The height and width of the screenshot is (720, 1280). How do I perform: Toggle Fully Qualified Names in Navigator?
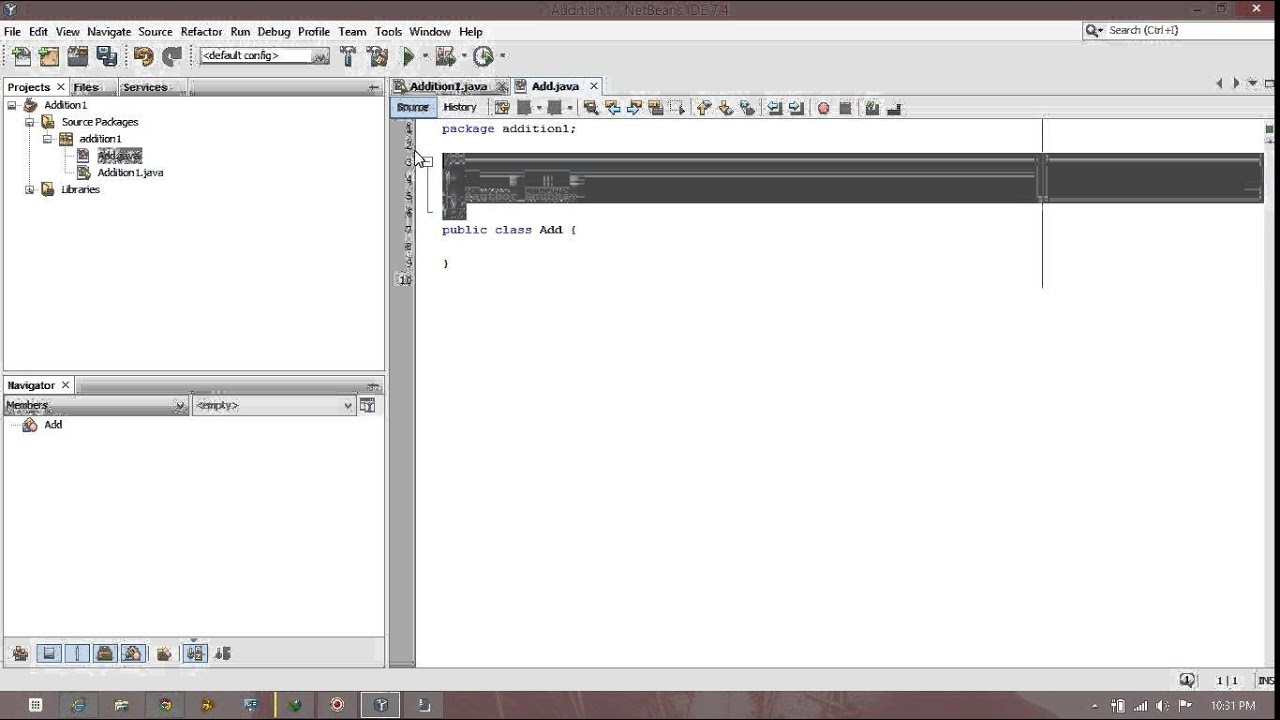pyautogui.click(x=165, y=653)
